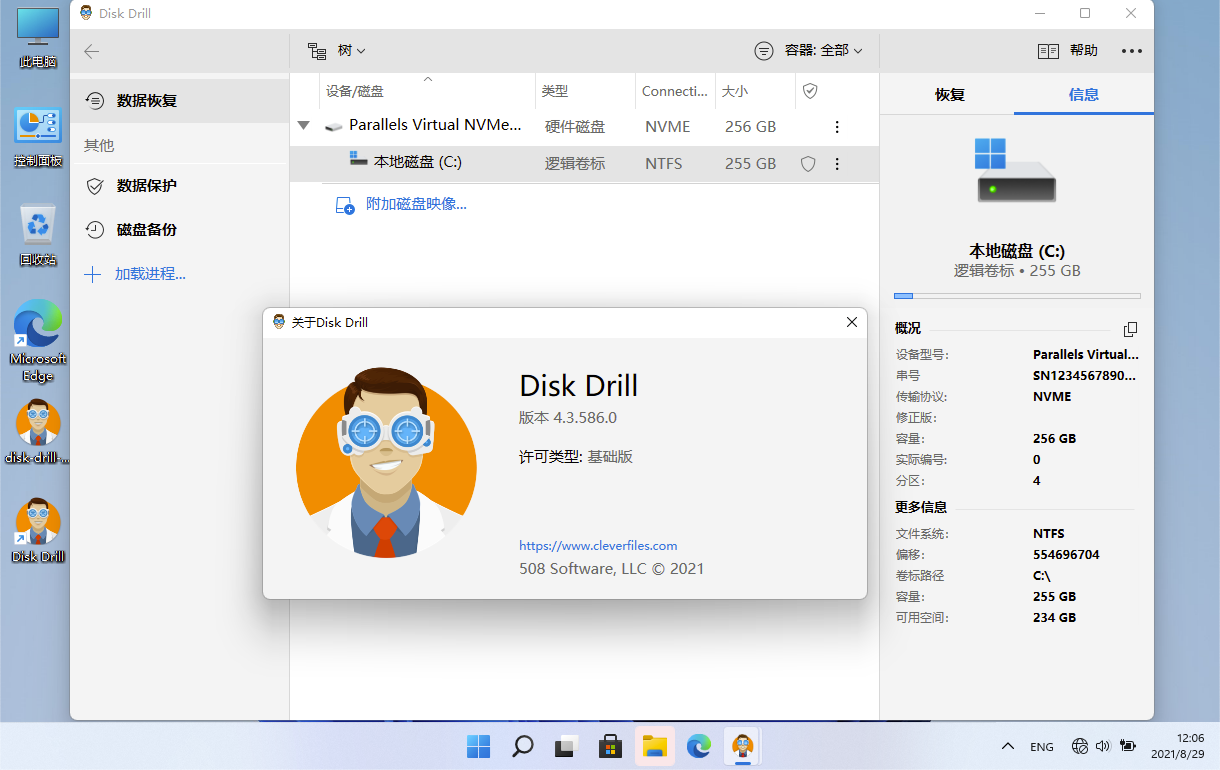
Task: Copy overview info with the copy icon
Action: [1130, 329]
